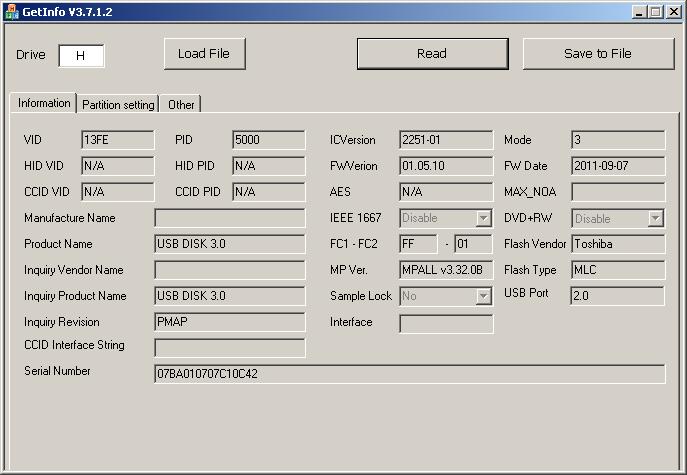687x475 pixels.
Task: Click the 'Serial Number' label
Action: pyautogui.click(x=57, y=371)
